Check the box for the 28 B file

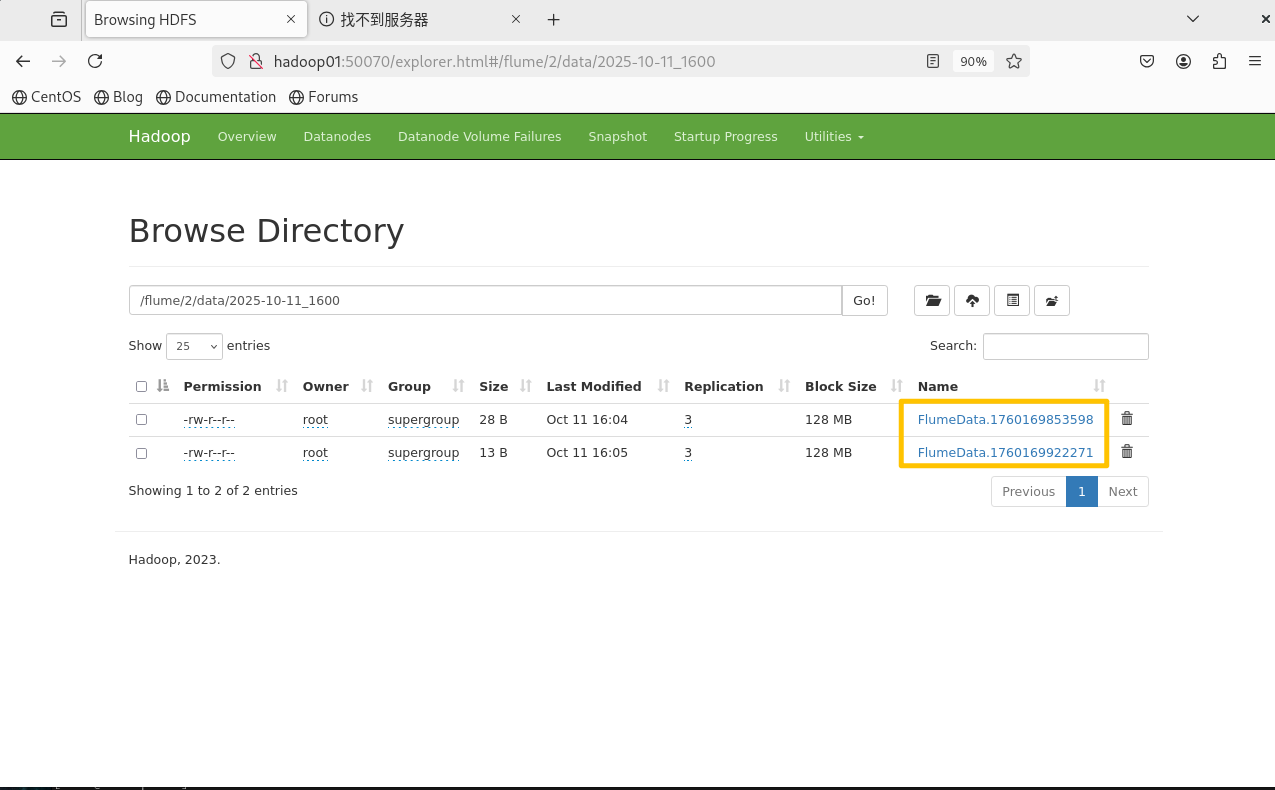pos(141,420)
